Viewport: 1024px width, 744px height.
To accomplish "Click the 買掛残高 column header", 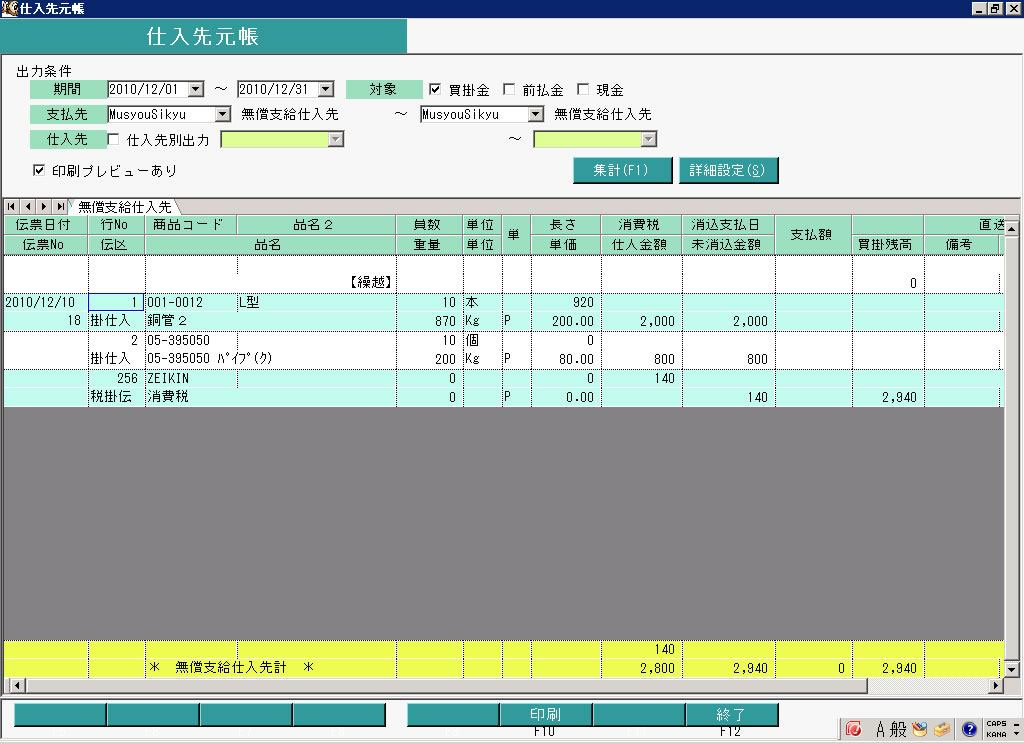I will (x=887, y=244).
